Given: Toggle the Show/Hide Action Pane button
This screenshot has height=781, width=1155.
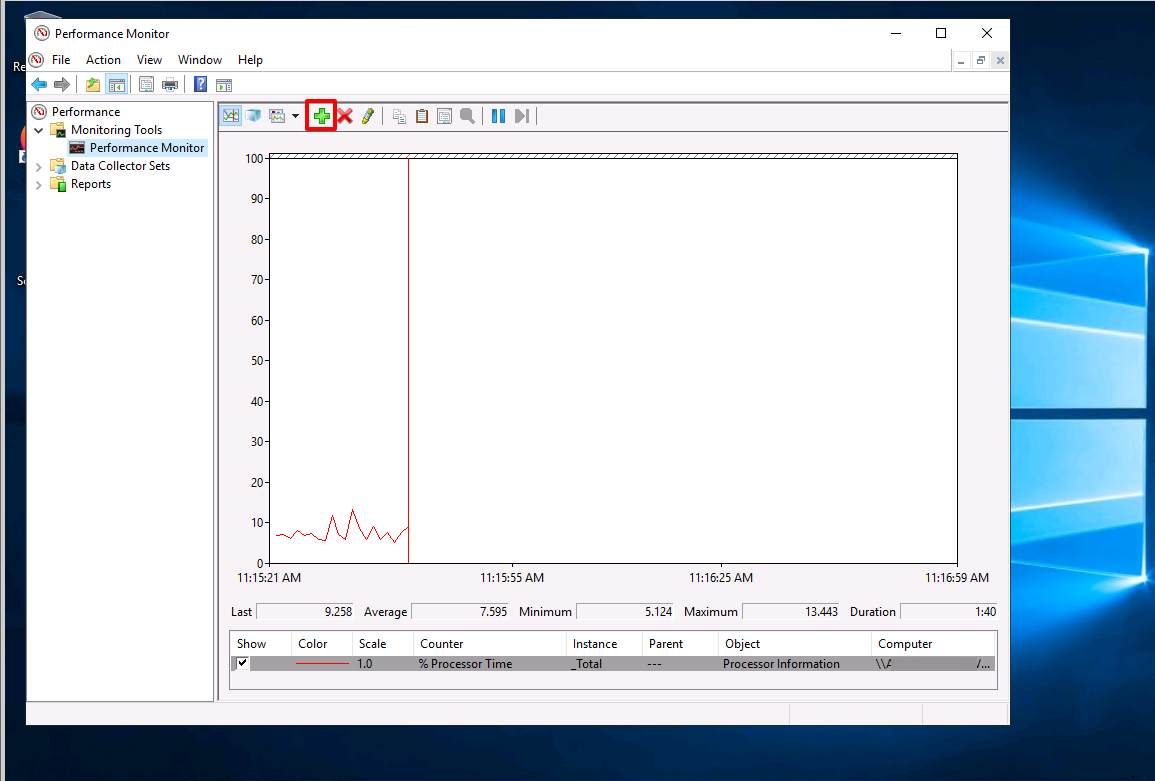Looking at the screenshot, I should [224, 85].
